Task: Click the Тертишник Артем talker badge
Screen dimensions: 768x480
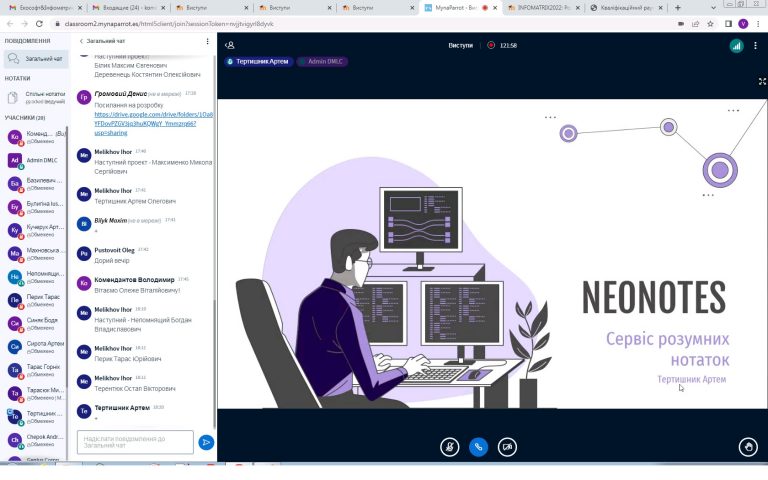Action: (x=261, y=62)
